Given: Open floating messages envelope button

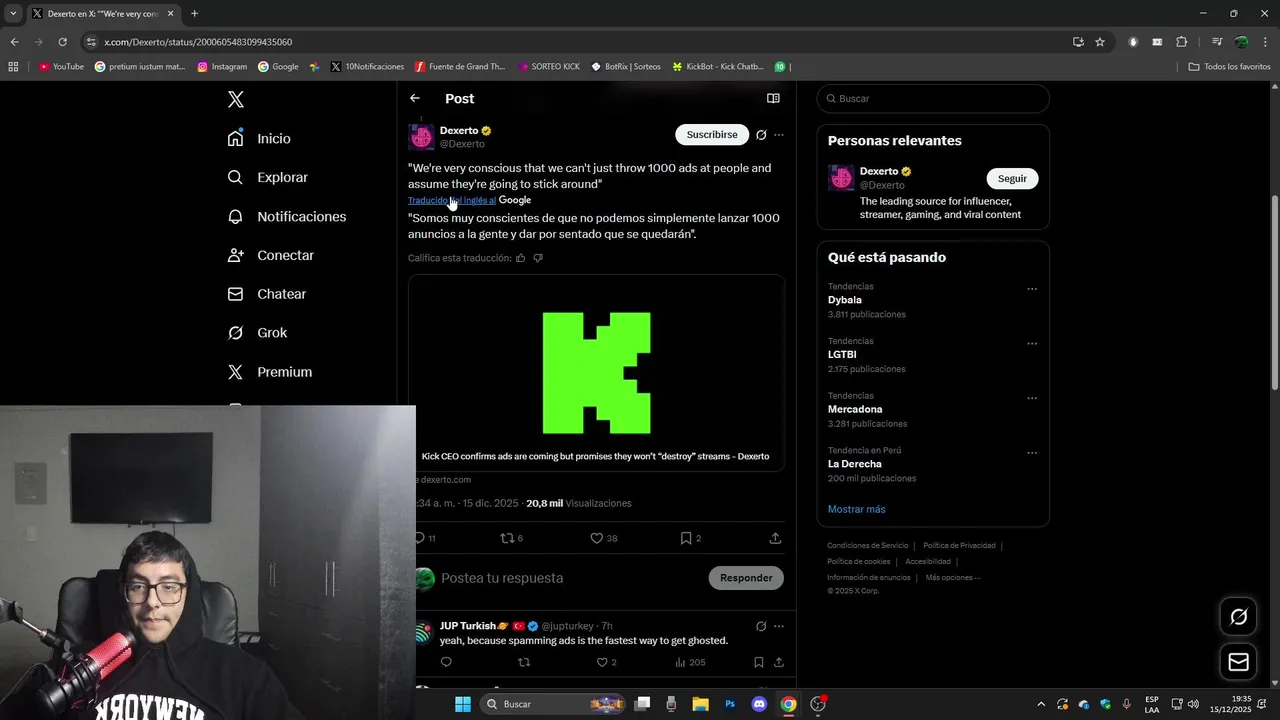Looking at the screenshot, I should click(x=1238, y=662).
